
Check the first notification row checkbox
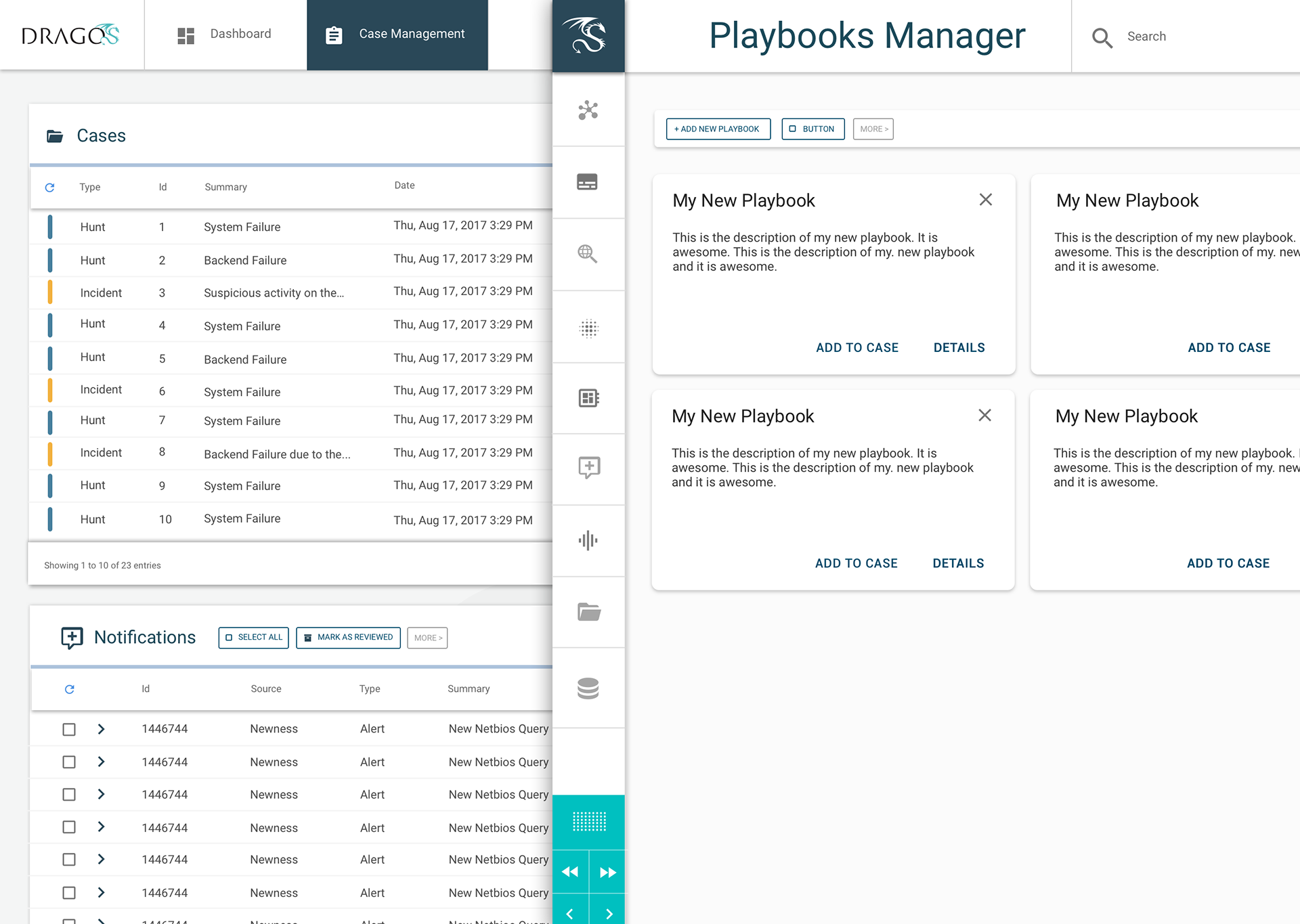tap(69, 729)
